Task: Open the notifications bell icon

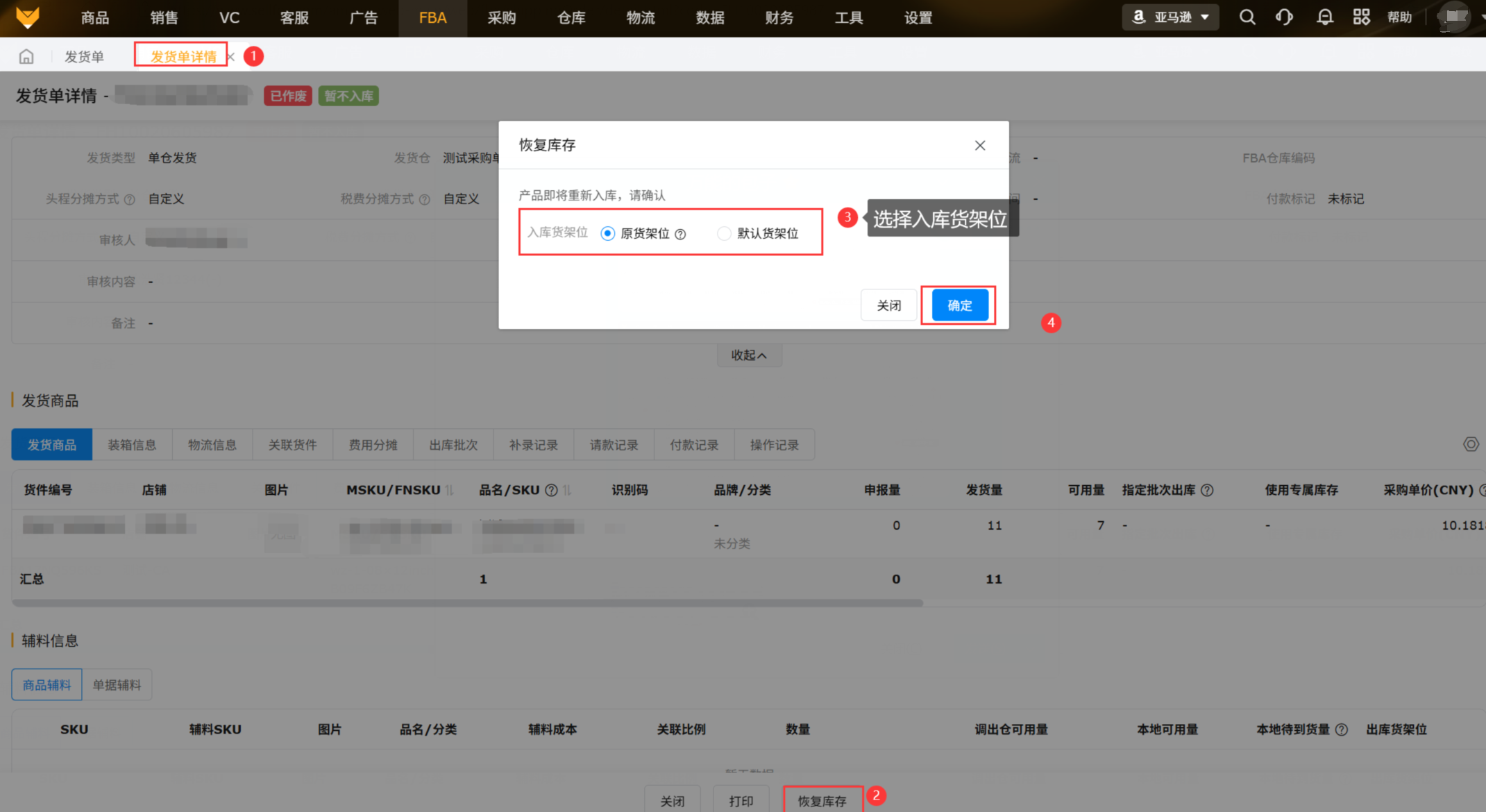Action: click(x=1324, y=17)
